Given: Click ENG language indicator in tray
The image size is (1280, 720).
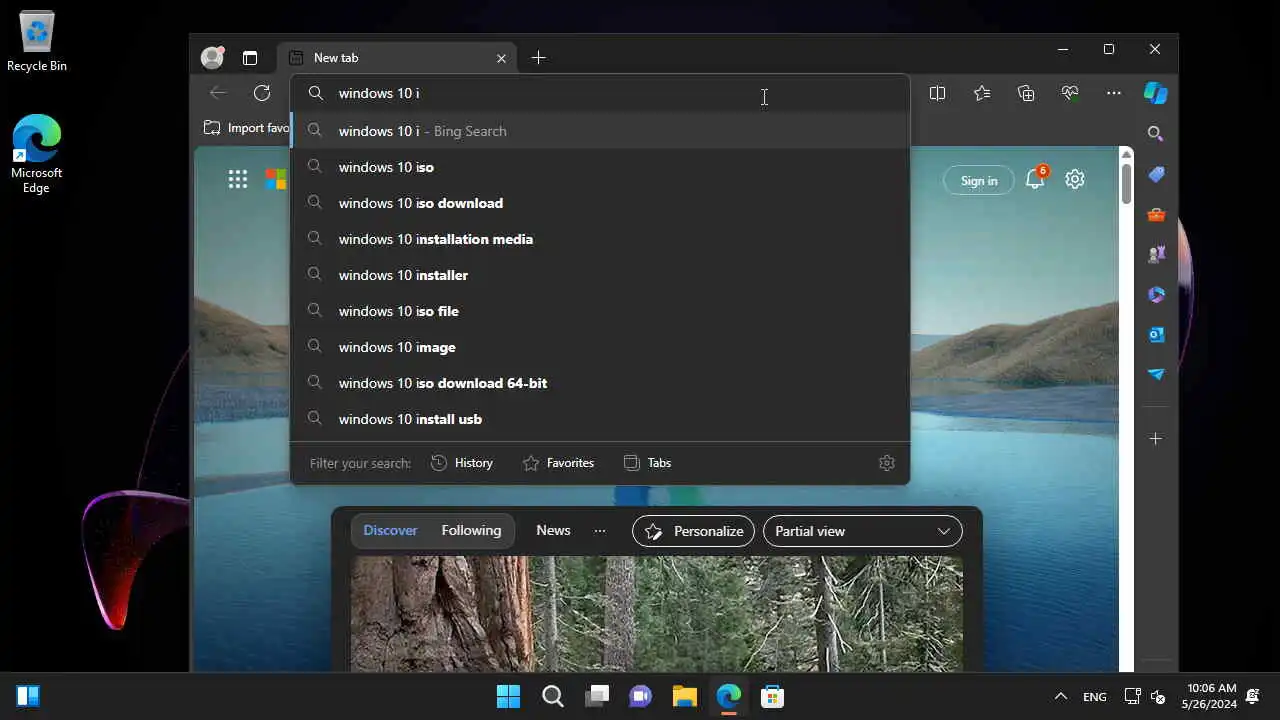Looking at the screenshot, I should (x=1094, y=697).
